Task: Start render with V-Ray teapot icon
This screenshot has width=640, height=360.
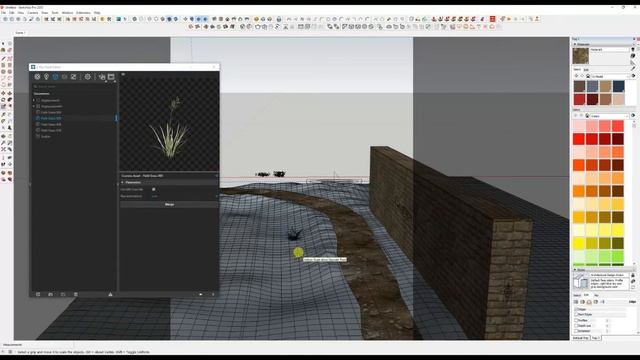Action: tap(102, 77)
